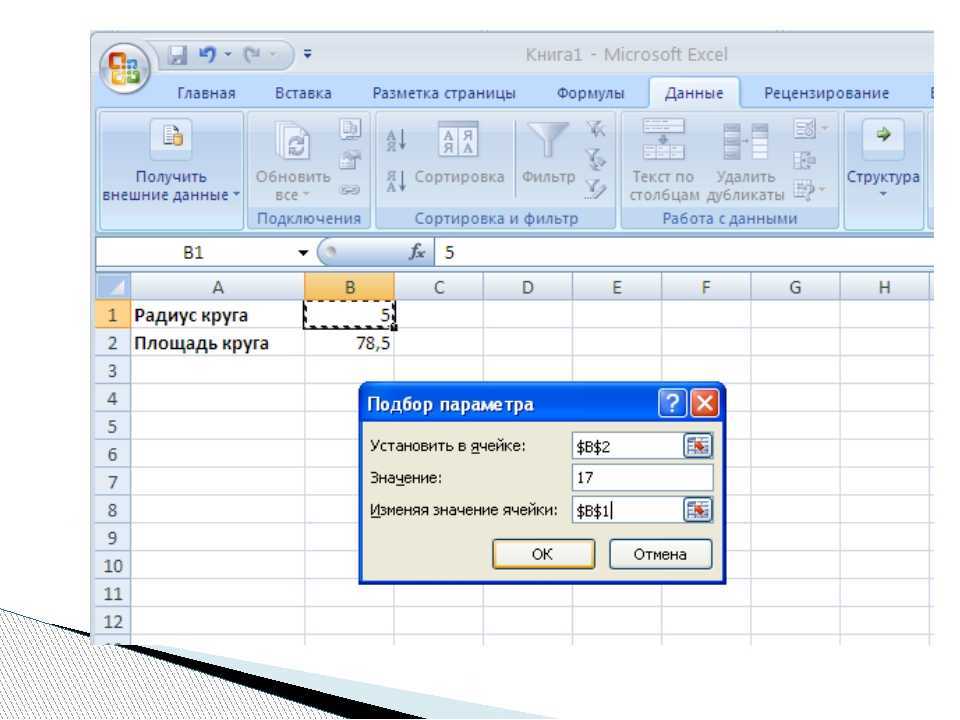Open the undo history dropdown arrow
The image size is (960, 720).
pos(228,54)
